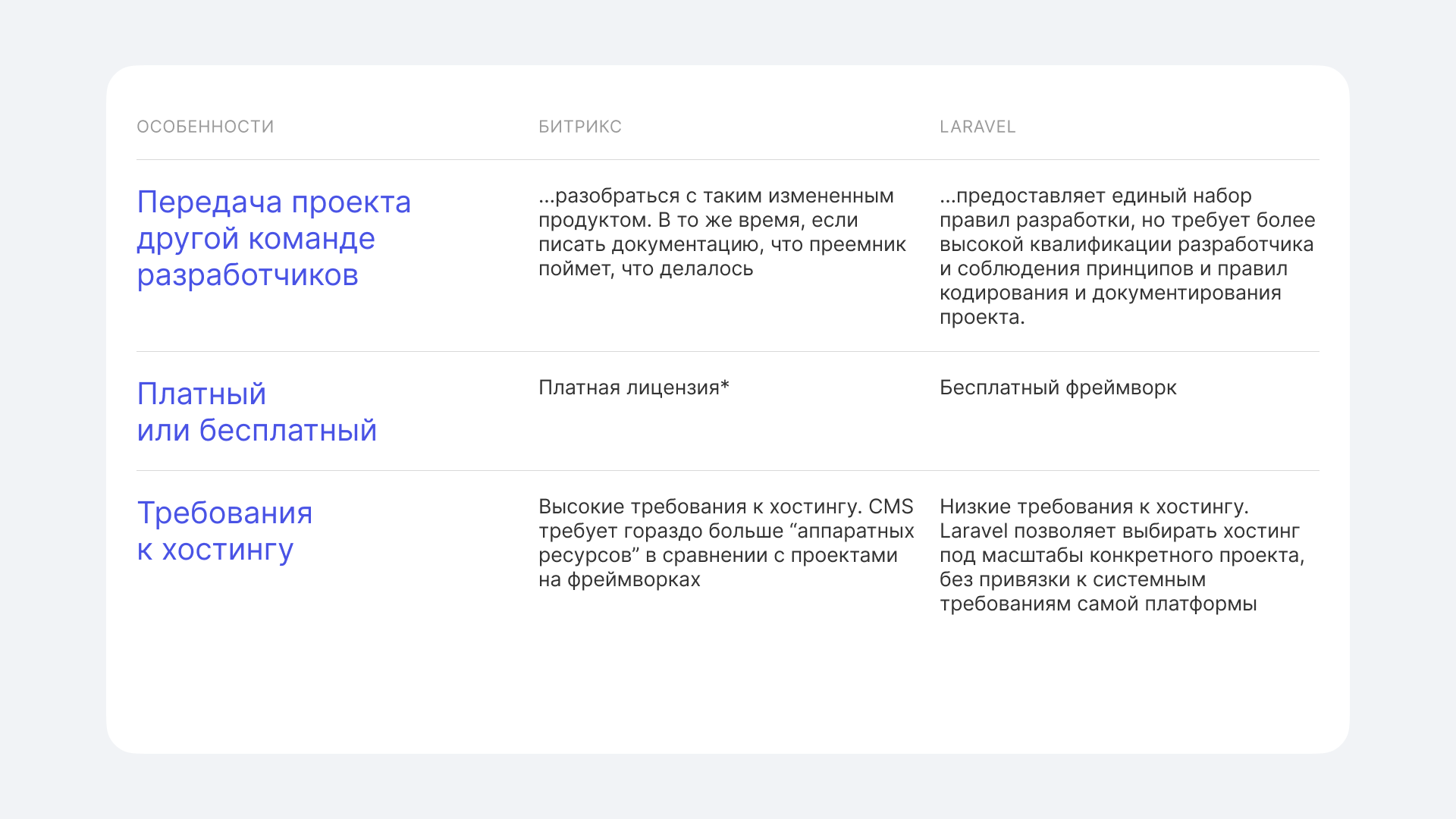Click the heading about handing the project to another team
This screenshot has height=819, width=1456.
tap(273, 238)
